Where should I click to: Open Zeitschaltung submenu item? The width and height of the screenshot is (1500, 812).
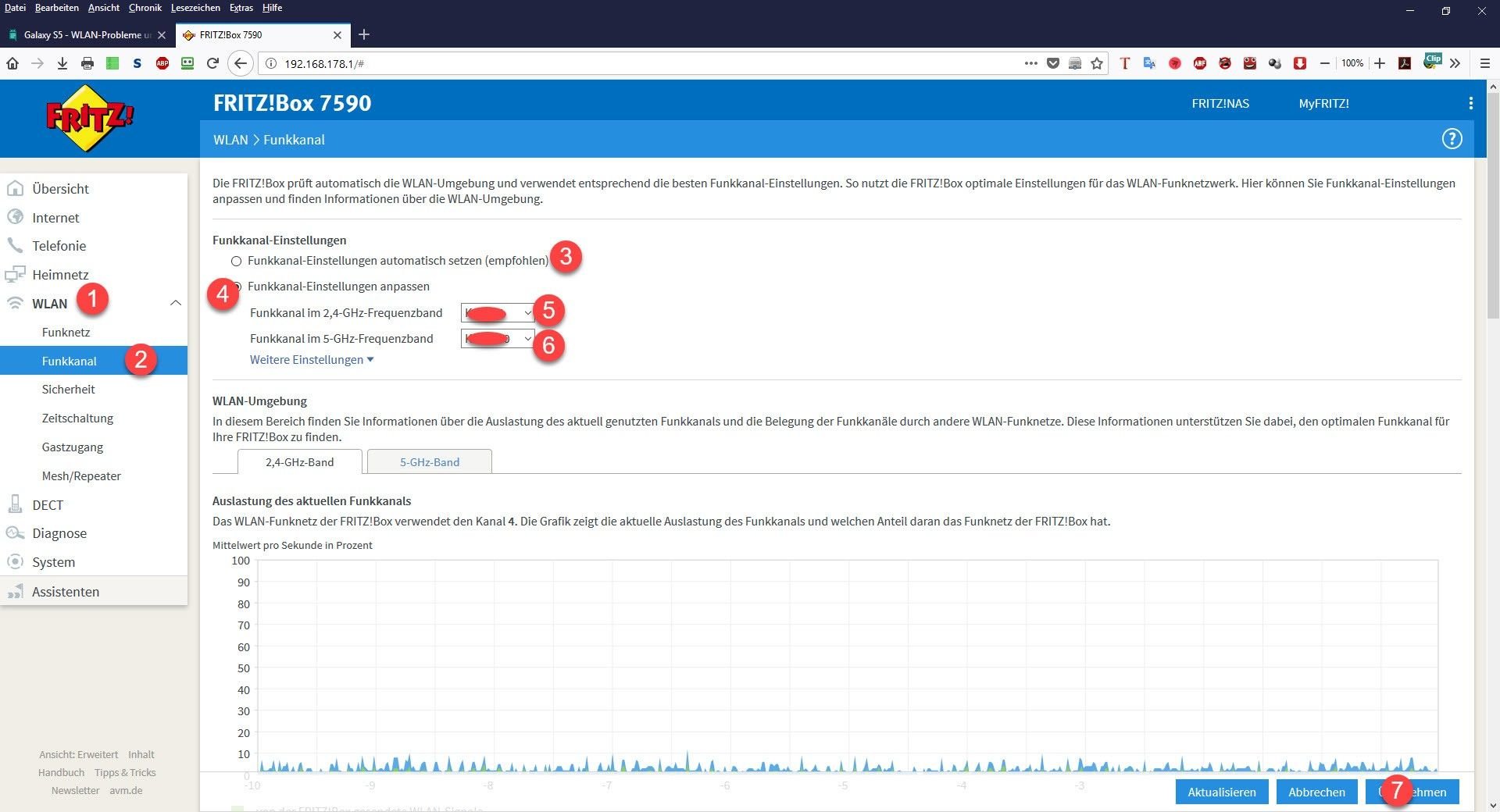point(94,418)
